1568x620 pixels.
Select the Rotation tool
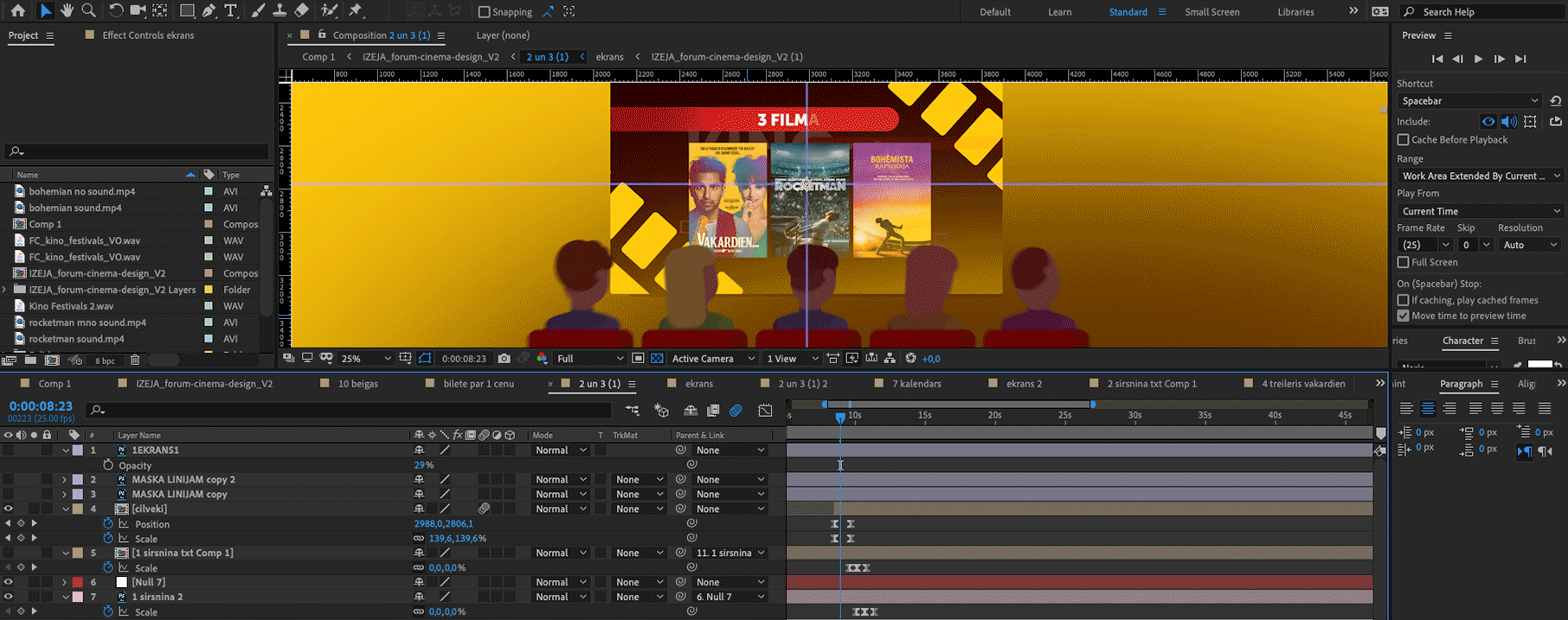coord(116,11)
